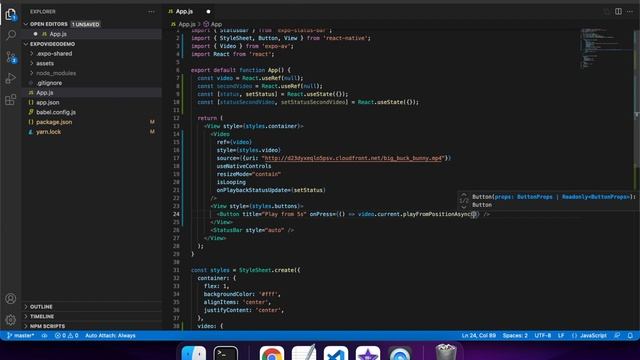Expand the Timeline section
Image resolution: width=640 pixels, height=360 pixels.
(x=42, y=316)
